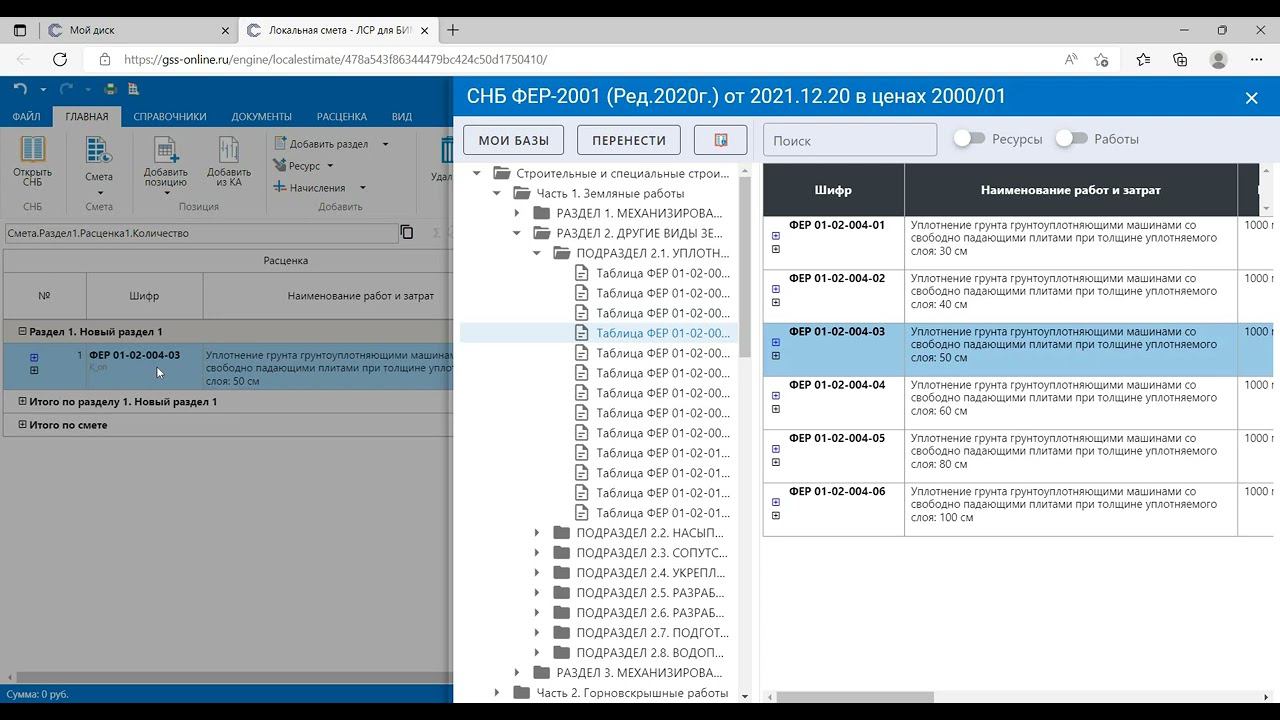Image resolution: width=1280 pixels, height=720 pixels.
Task: Collapse the ПОДРАЗДЕЛ 2.1. УПЛОТН... node
Action: pos(537,253)
